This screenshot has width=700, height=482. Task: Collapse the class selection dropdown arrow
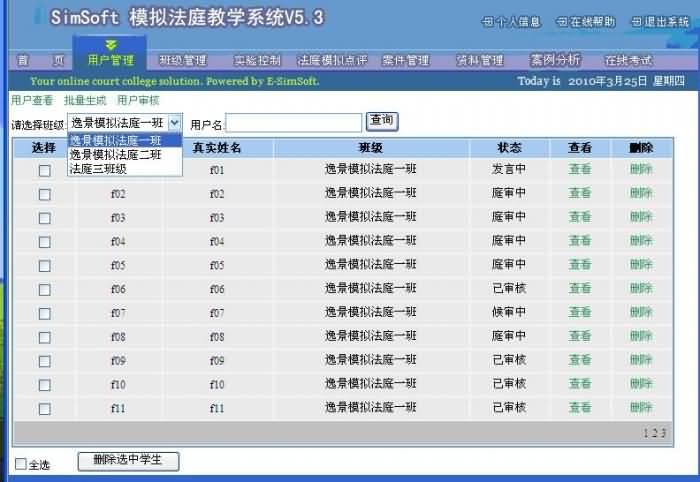(x=174, y=122)
